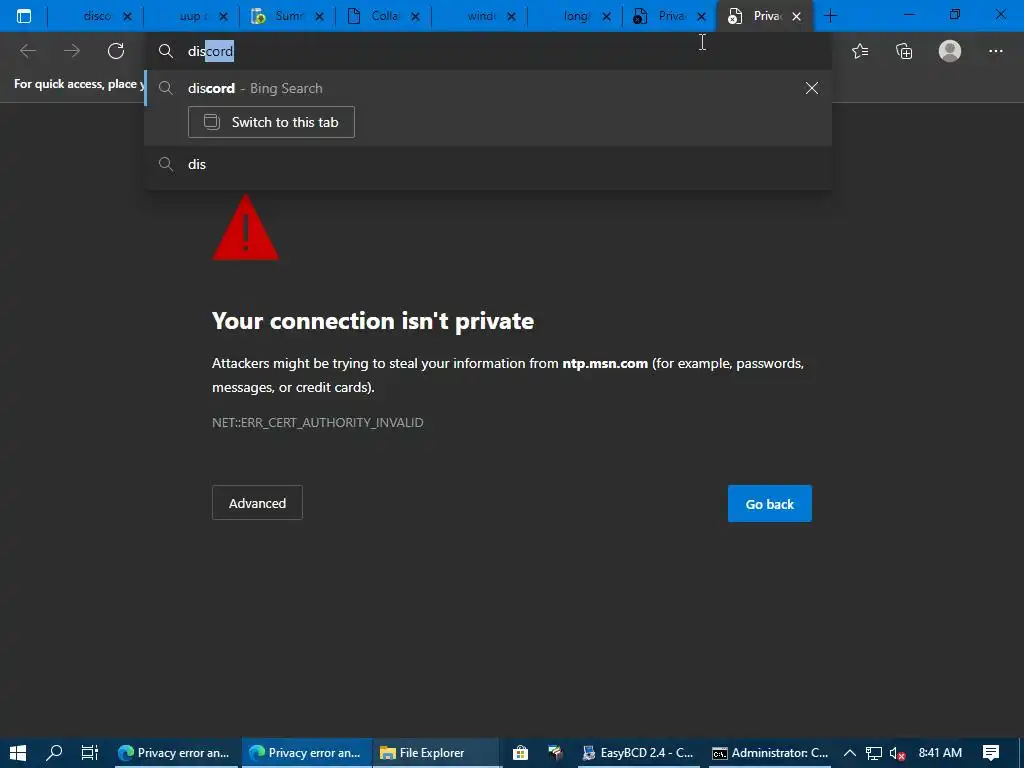Open the Action Center notifications icon

pos(991,753)
